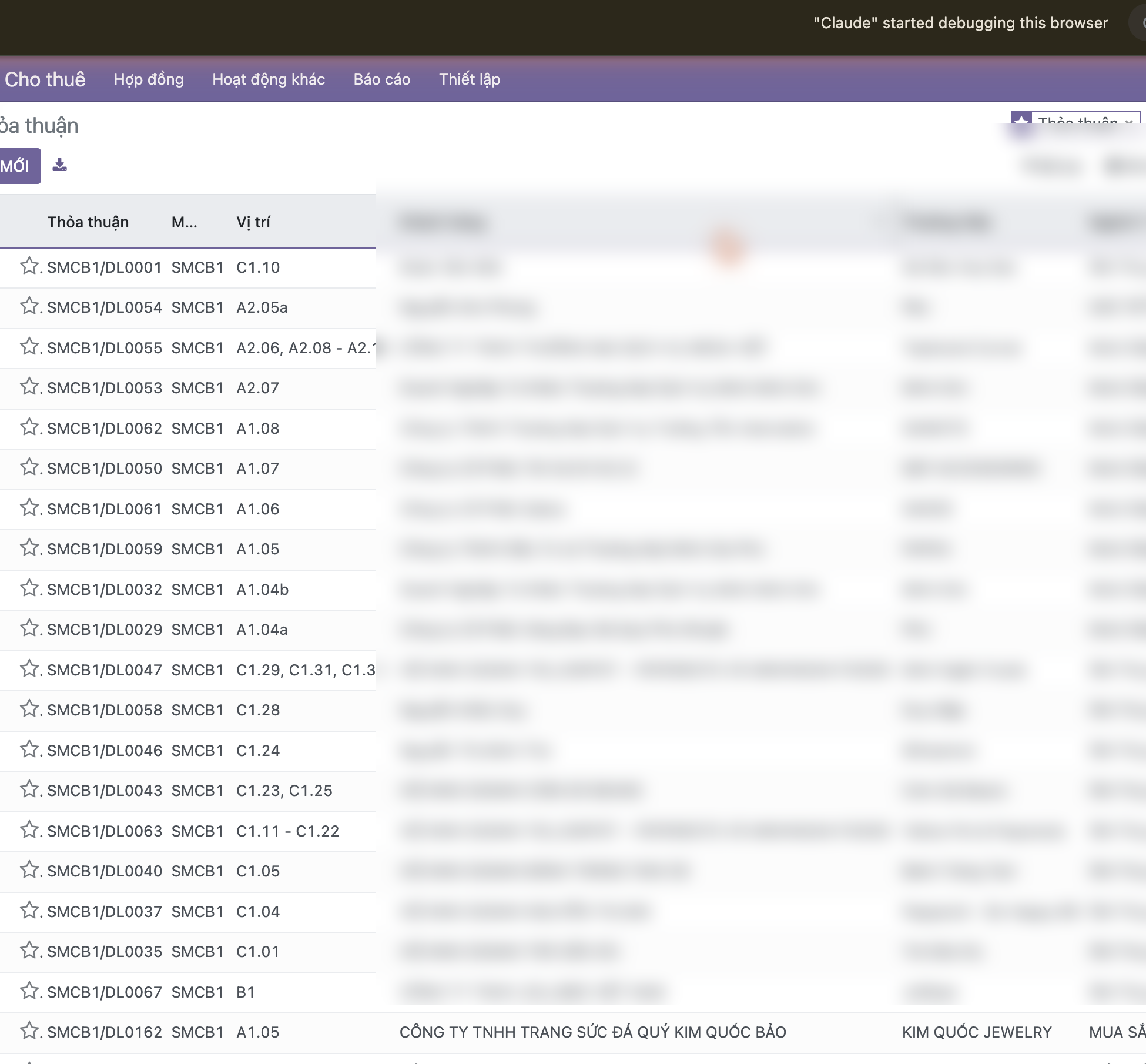Toggle the star on row SMCB1/DL0062
The image size is (1146, 1064).
coord(29,427)
